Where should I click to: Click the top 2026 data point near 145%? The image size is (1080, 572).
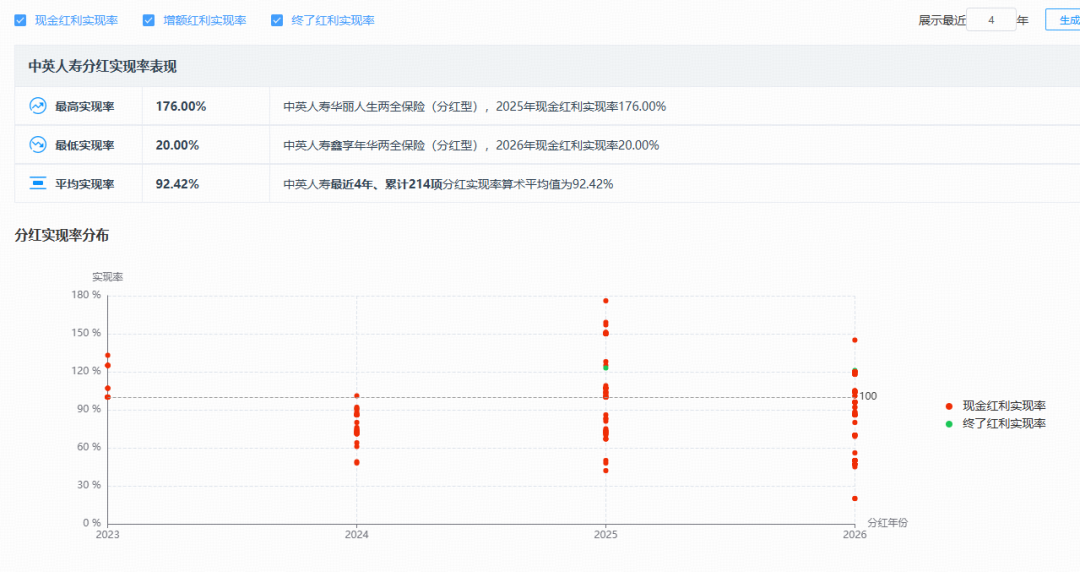pyautogui.click(x=855, y=340)
